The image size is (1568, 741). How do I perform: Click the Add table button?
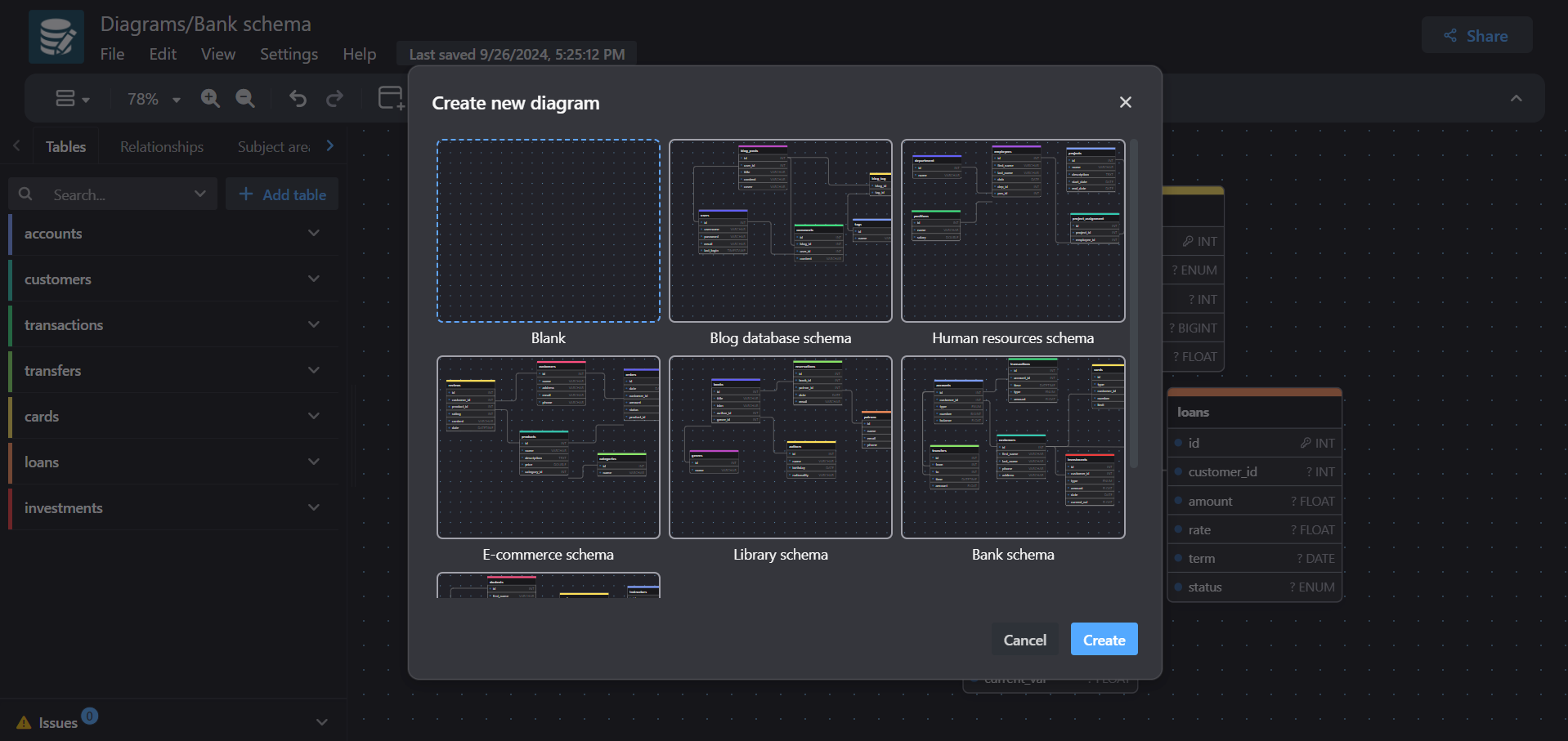(x=282, y=194)
